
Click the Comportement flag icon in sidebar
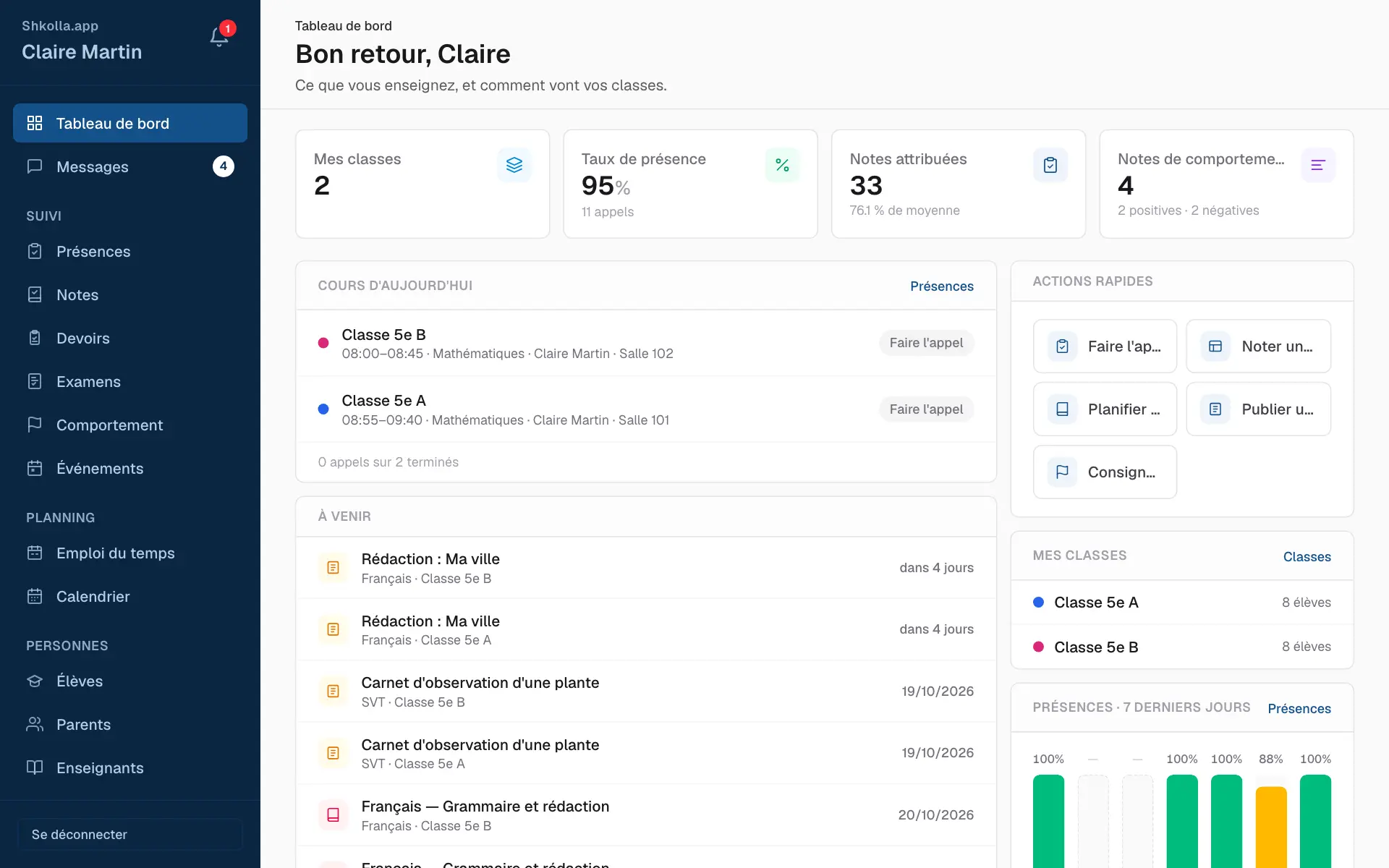[35, 425]
